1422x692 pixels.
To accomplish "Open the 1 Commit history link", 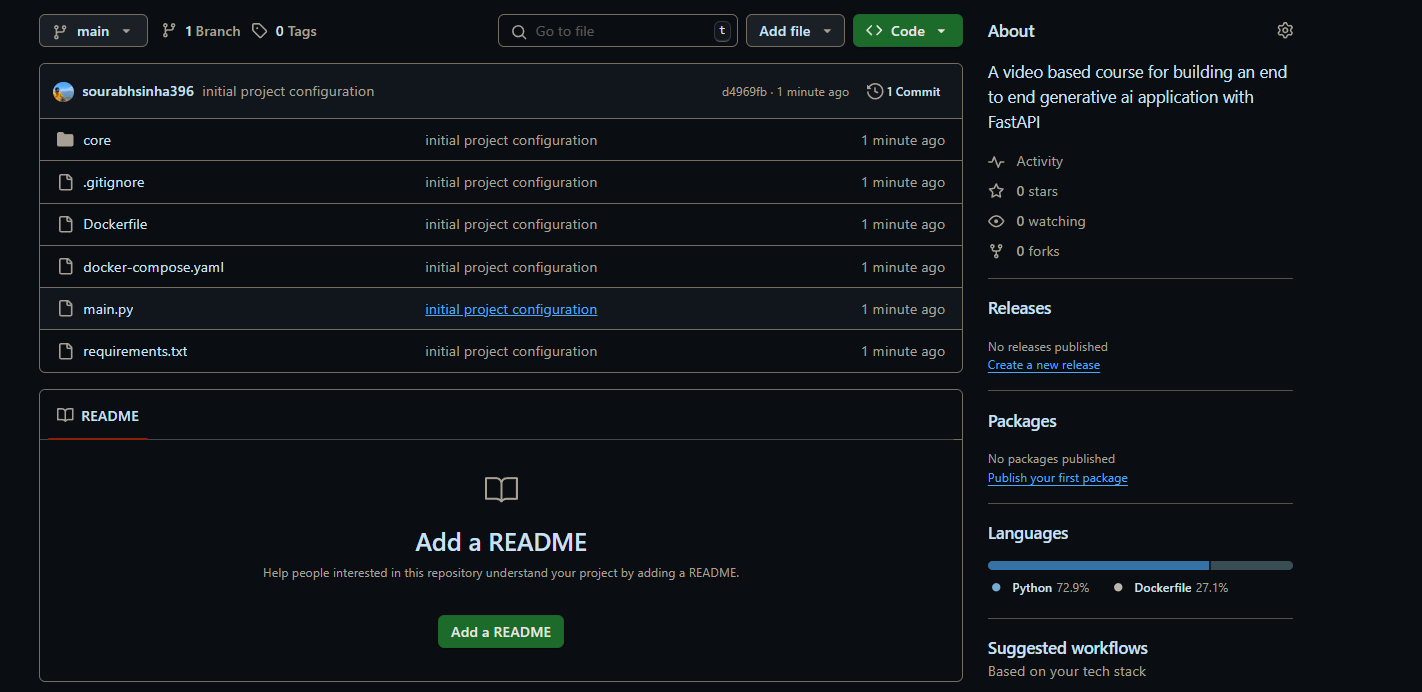I will click(904, 92).
